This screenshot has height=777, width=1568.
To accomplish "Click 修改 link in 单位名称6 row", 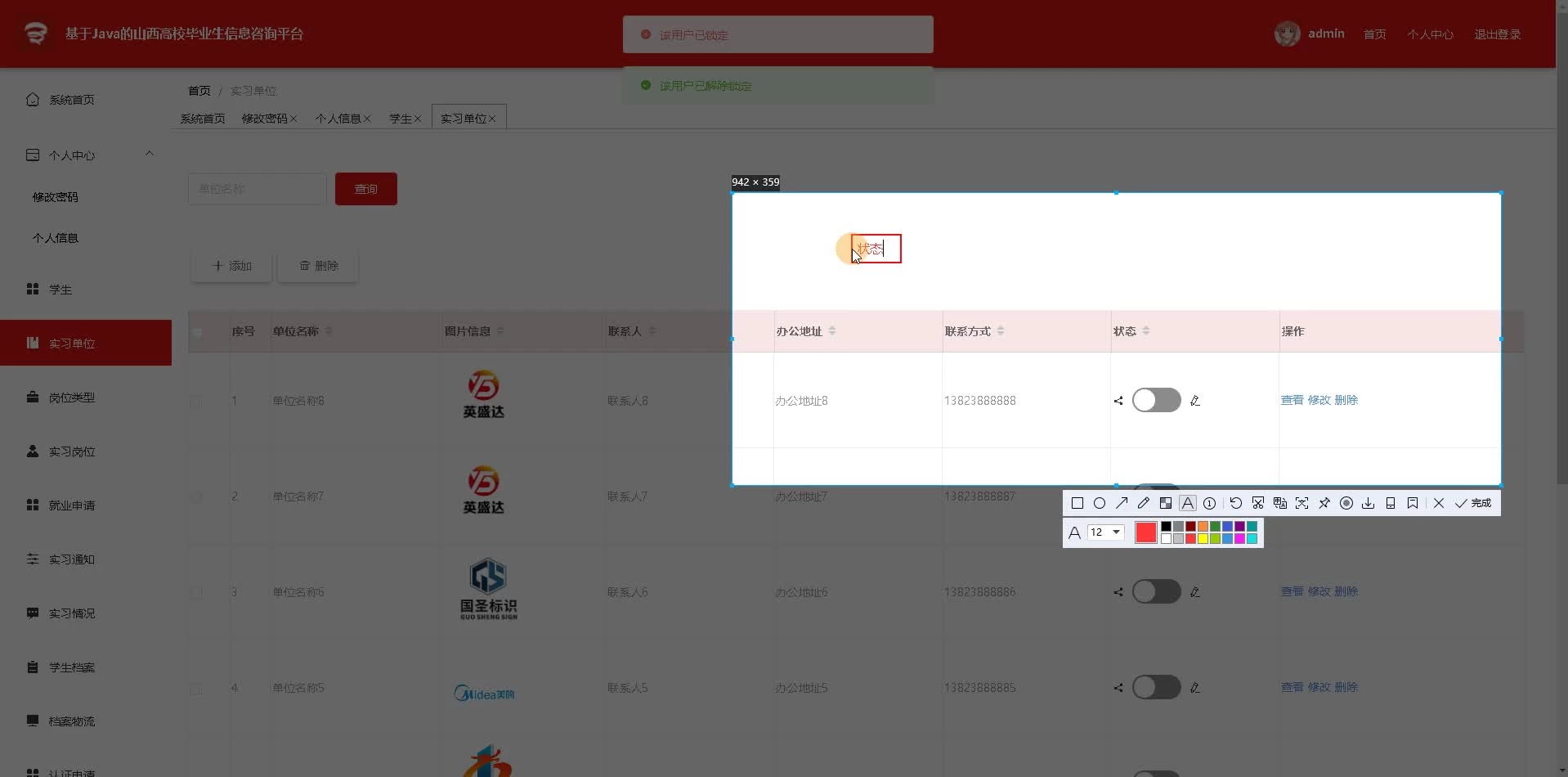I will [1319, 591].
